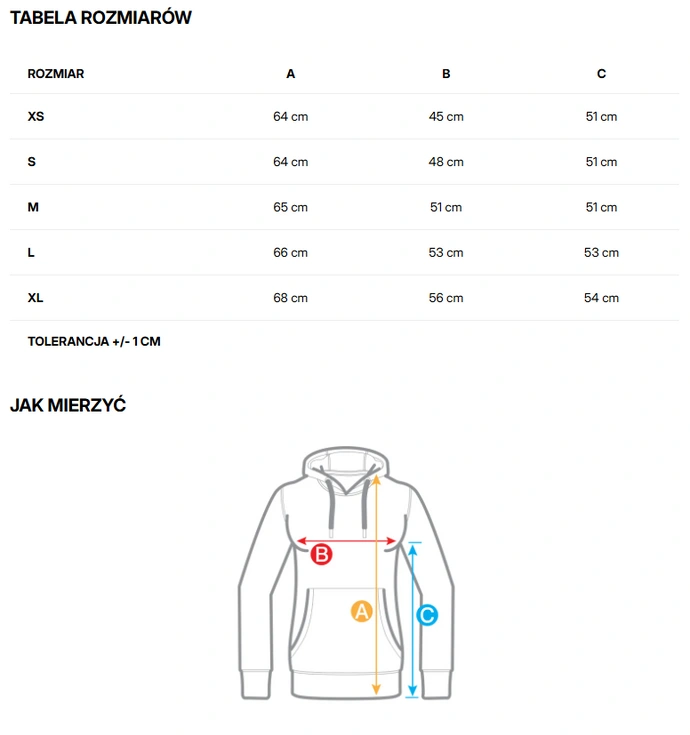Viewport: 690px width, 735px height.
Task: Click column header A in the table
Action: click(291, 74)
